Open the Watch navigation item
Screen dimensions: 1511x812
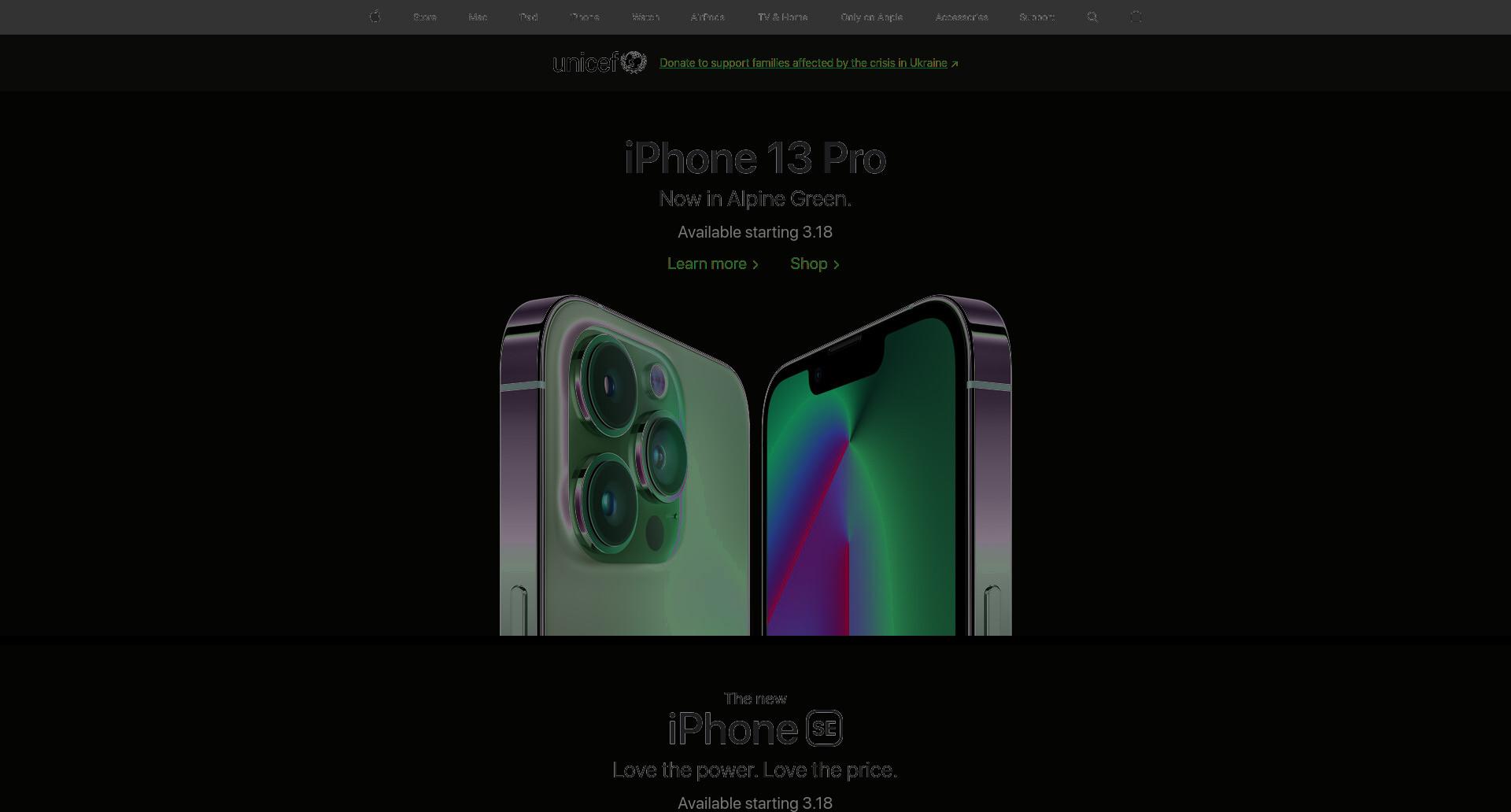point(645,17)
